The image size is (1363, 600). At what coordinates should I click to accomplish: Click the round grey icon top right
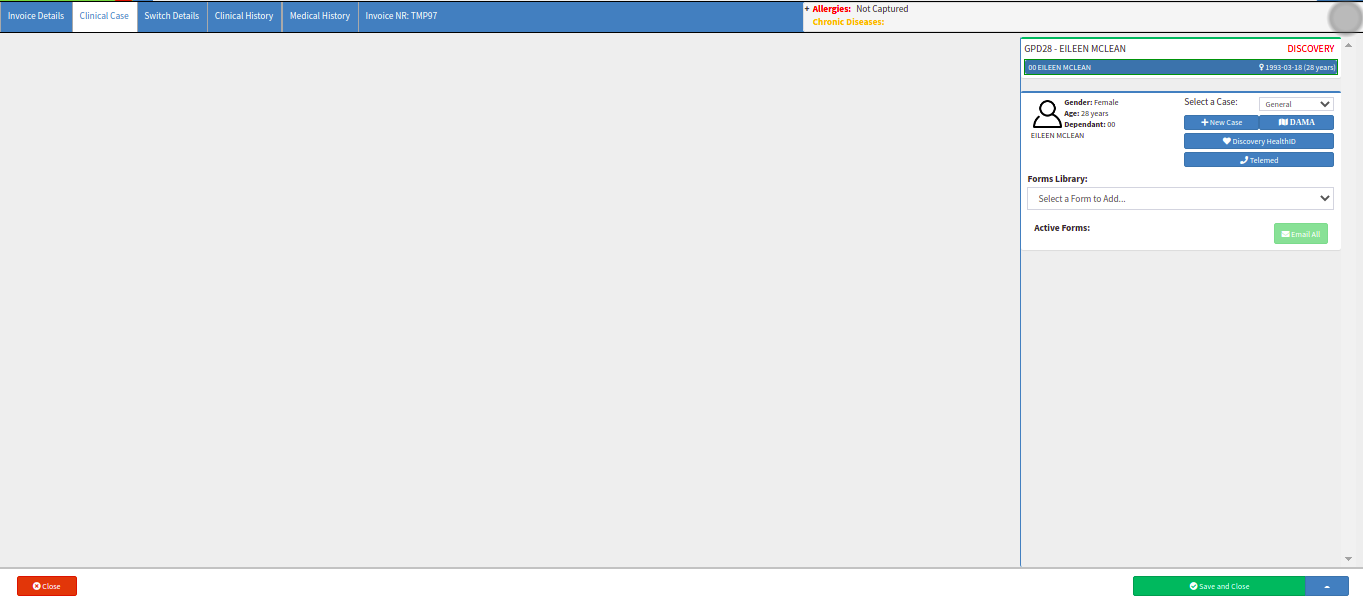[x=1345, y=17]
